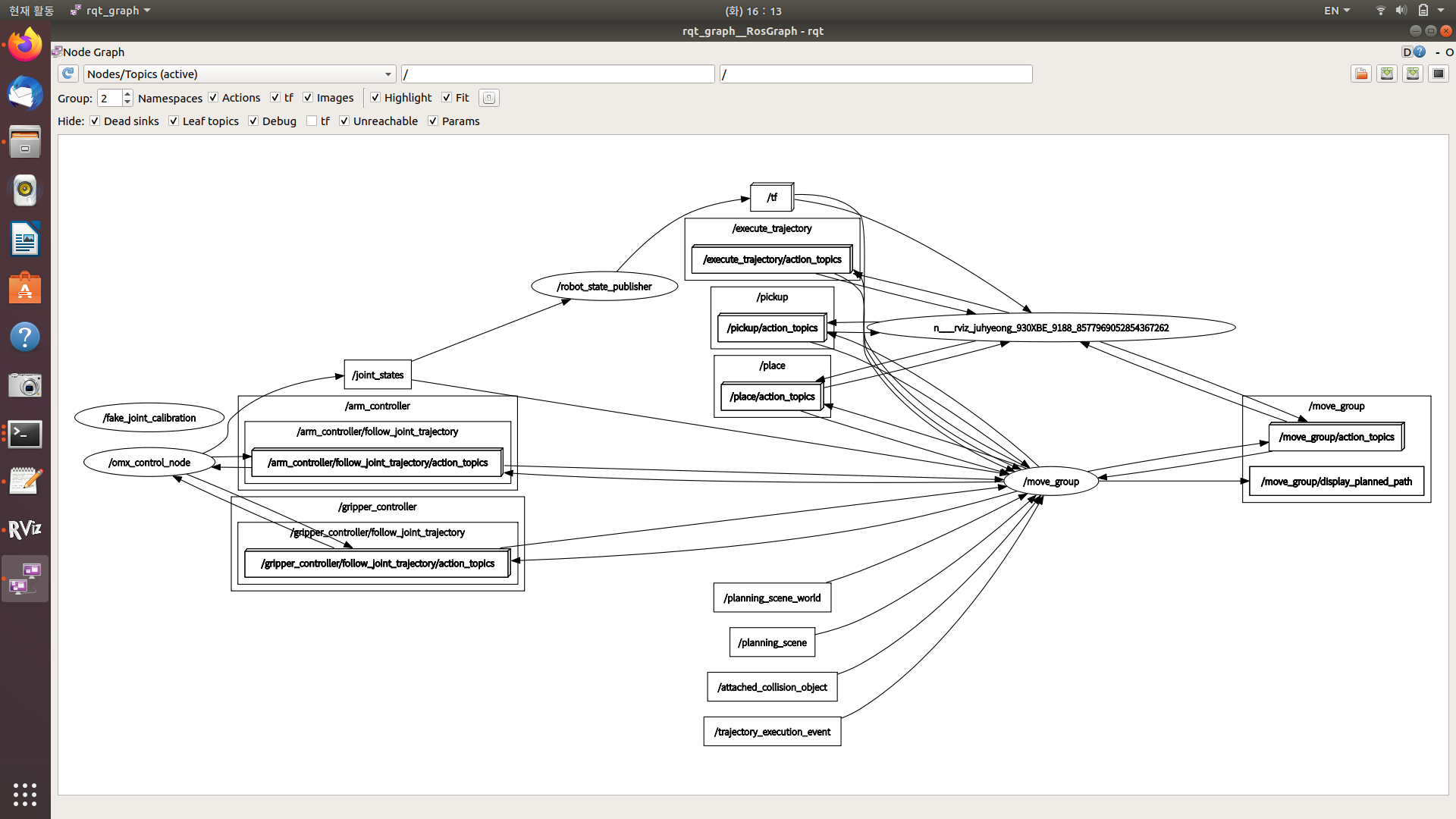Click the 현재 활동 activities button

click(x=31, y=11)
